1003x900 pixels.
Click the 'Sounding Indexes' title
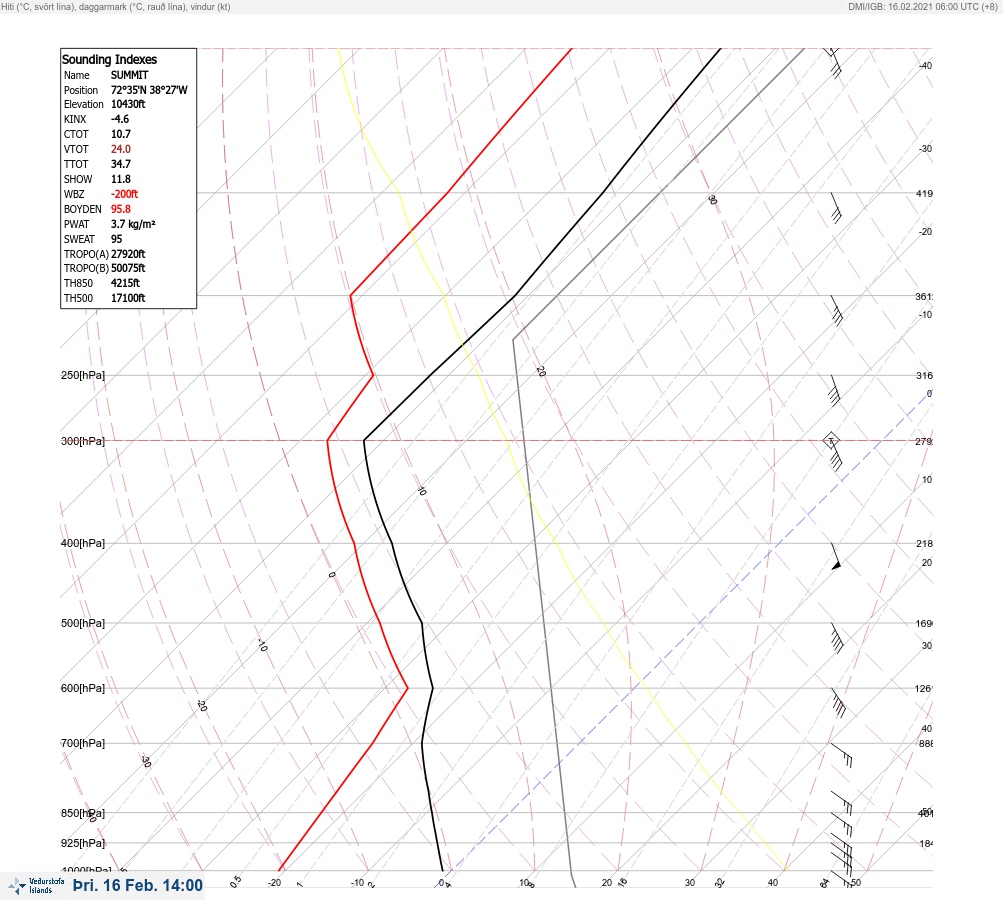pos(109,59)
